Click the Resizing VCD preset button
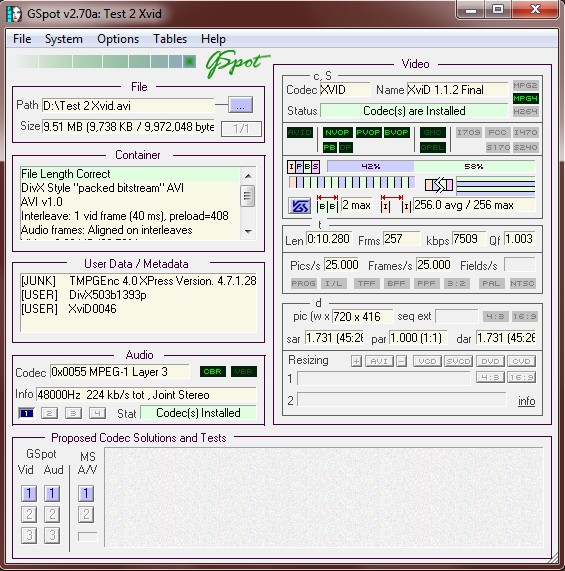 (427, 361)
